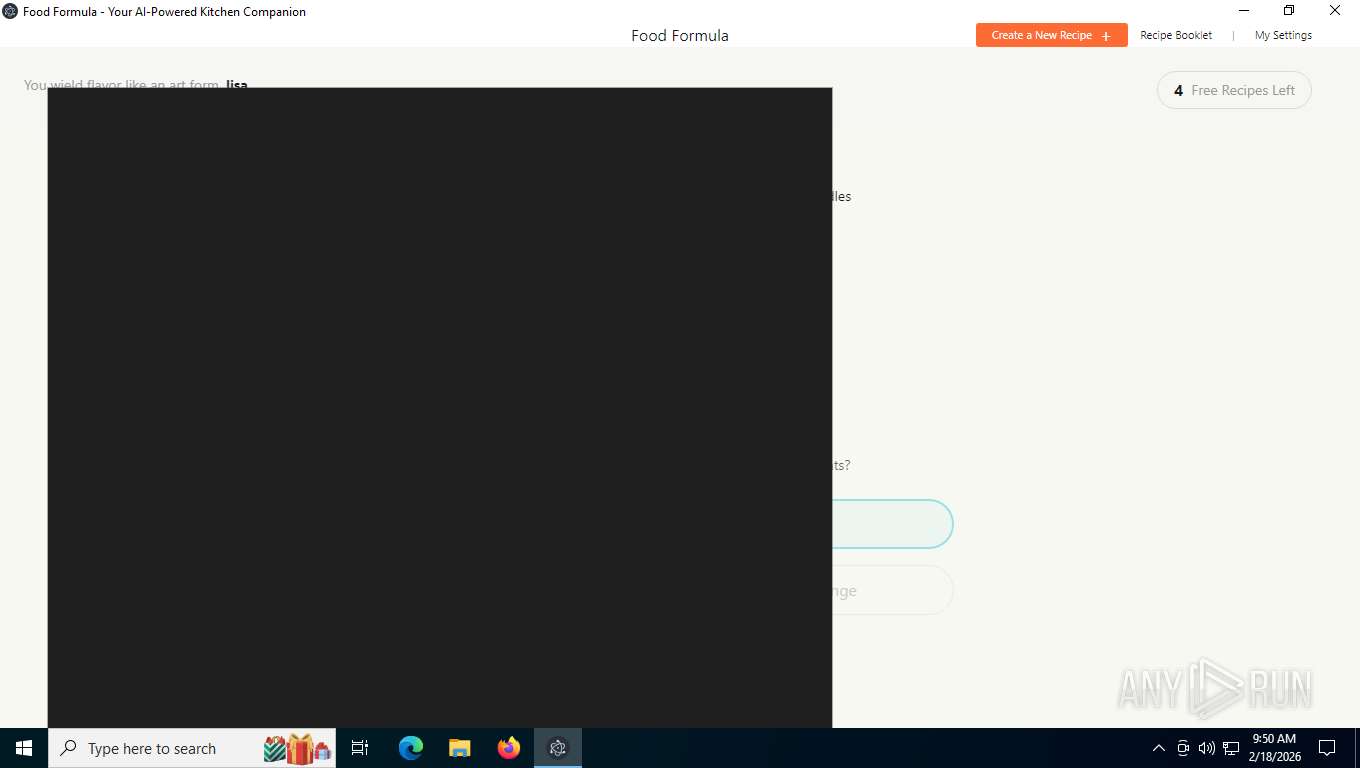The height and width of the screenshot is (768, 1360).
Task: Click the plus icon on Create a New Recipe
Action: 1106,36
